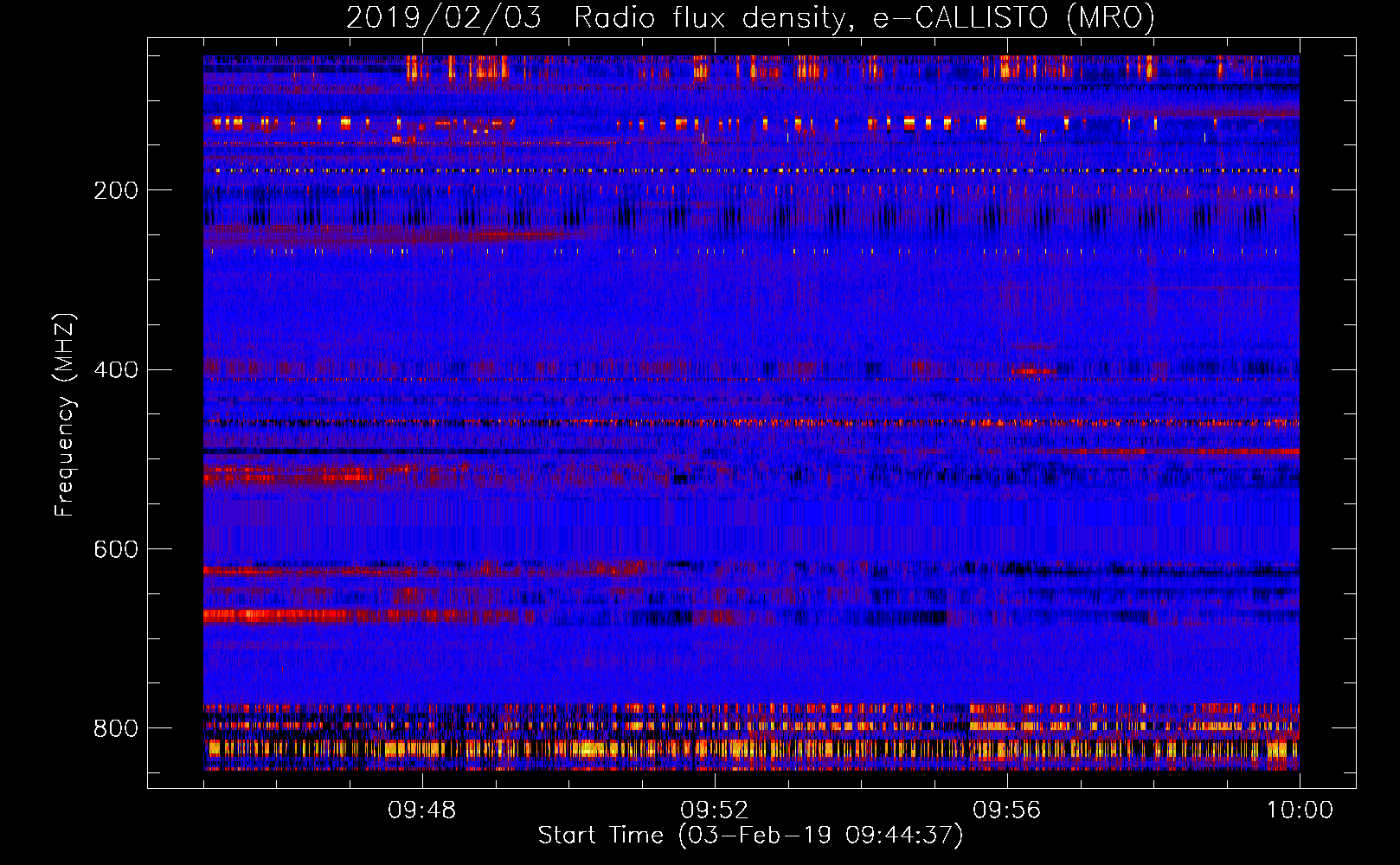Click the 400 frequency tick label

pyautogui.click(x=116, y=370)
